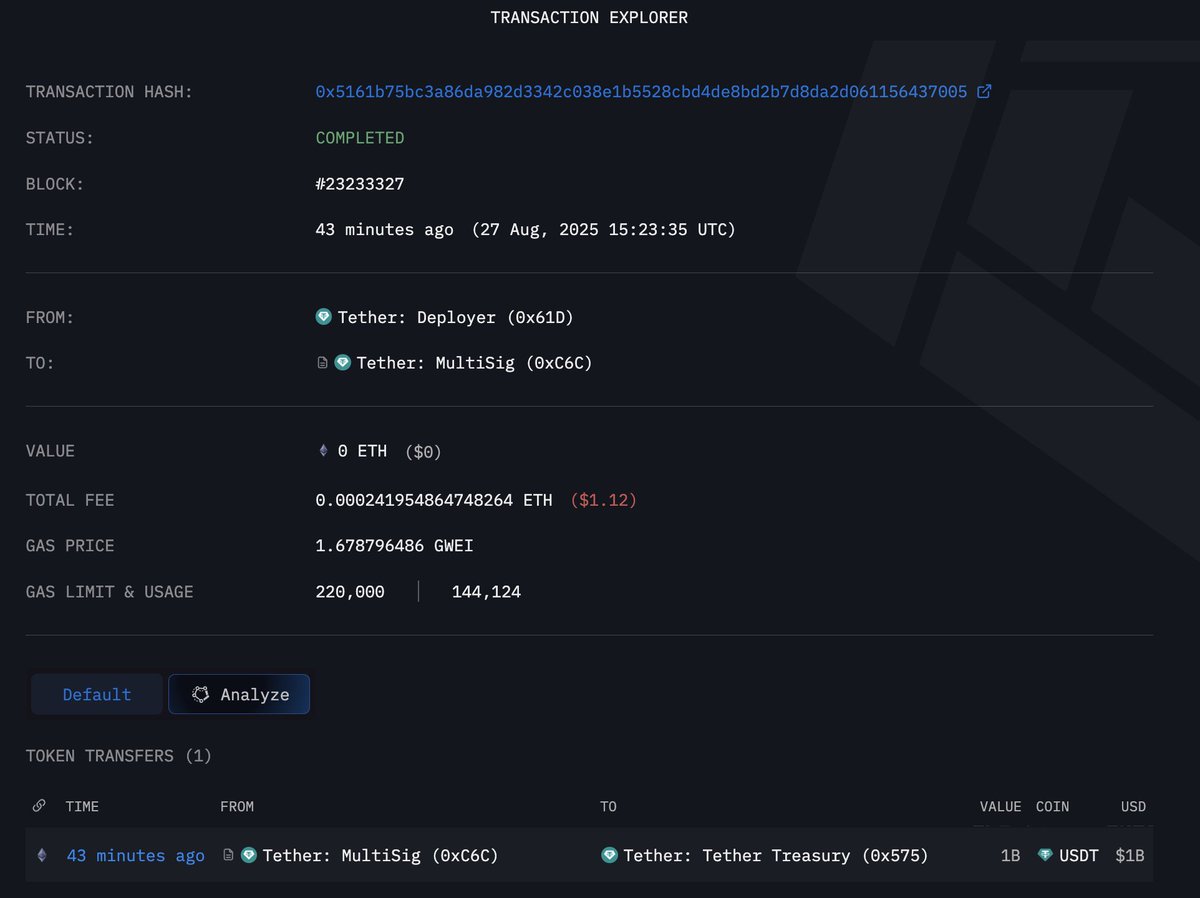Viewport: 1200px width, 898px height.
Task: Click total fee 0.000241954864748264 ETH
Action: coord(433,500)
